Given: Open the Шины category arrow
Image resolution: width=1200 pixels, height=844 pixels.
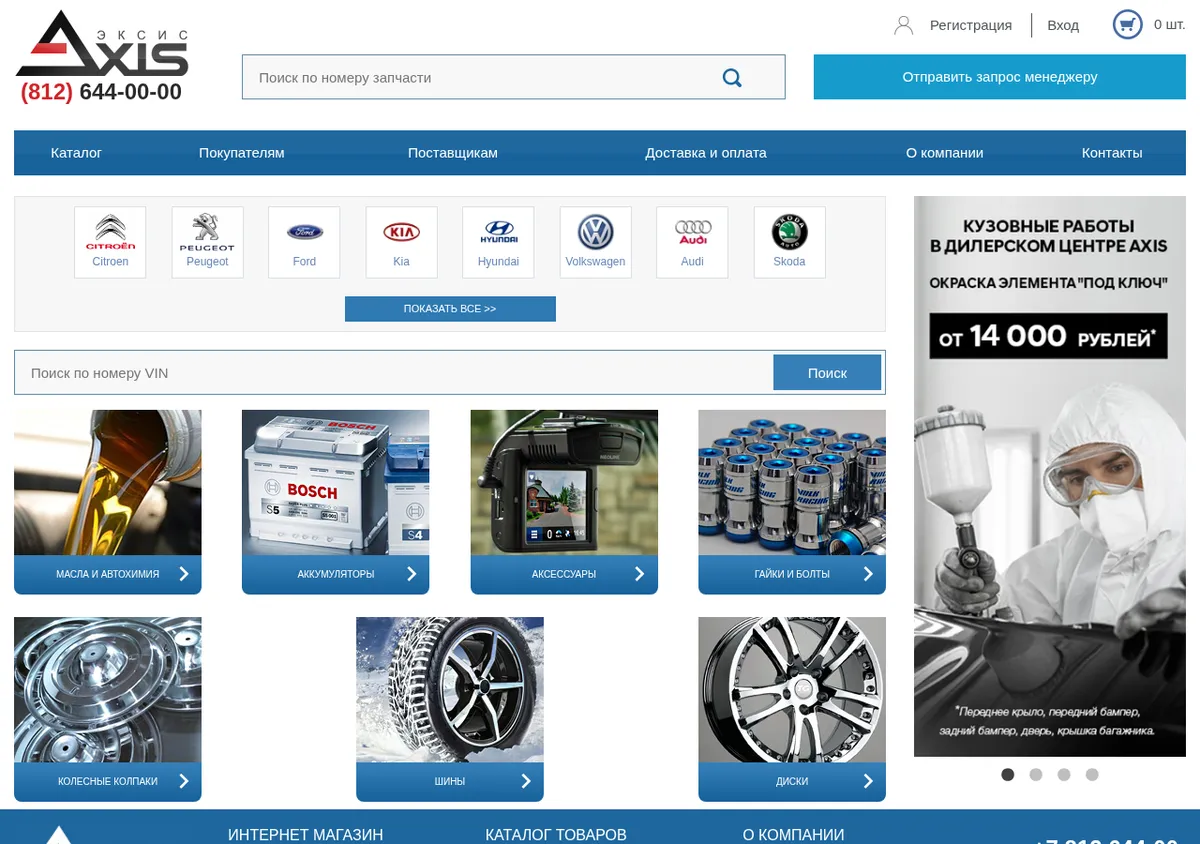Looking at the screenshot, I should pyautogui.click(x=526, y=781).
